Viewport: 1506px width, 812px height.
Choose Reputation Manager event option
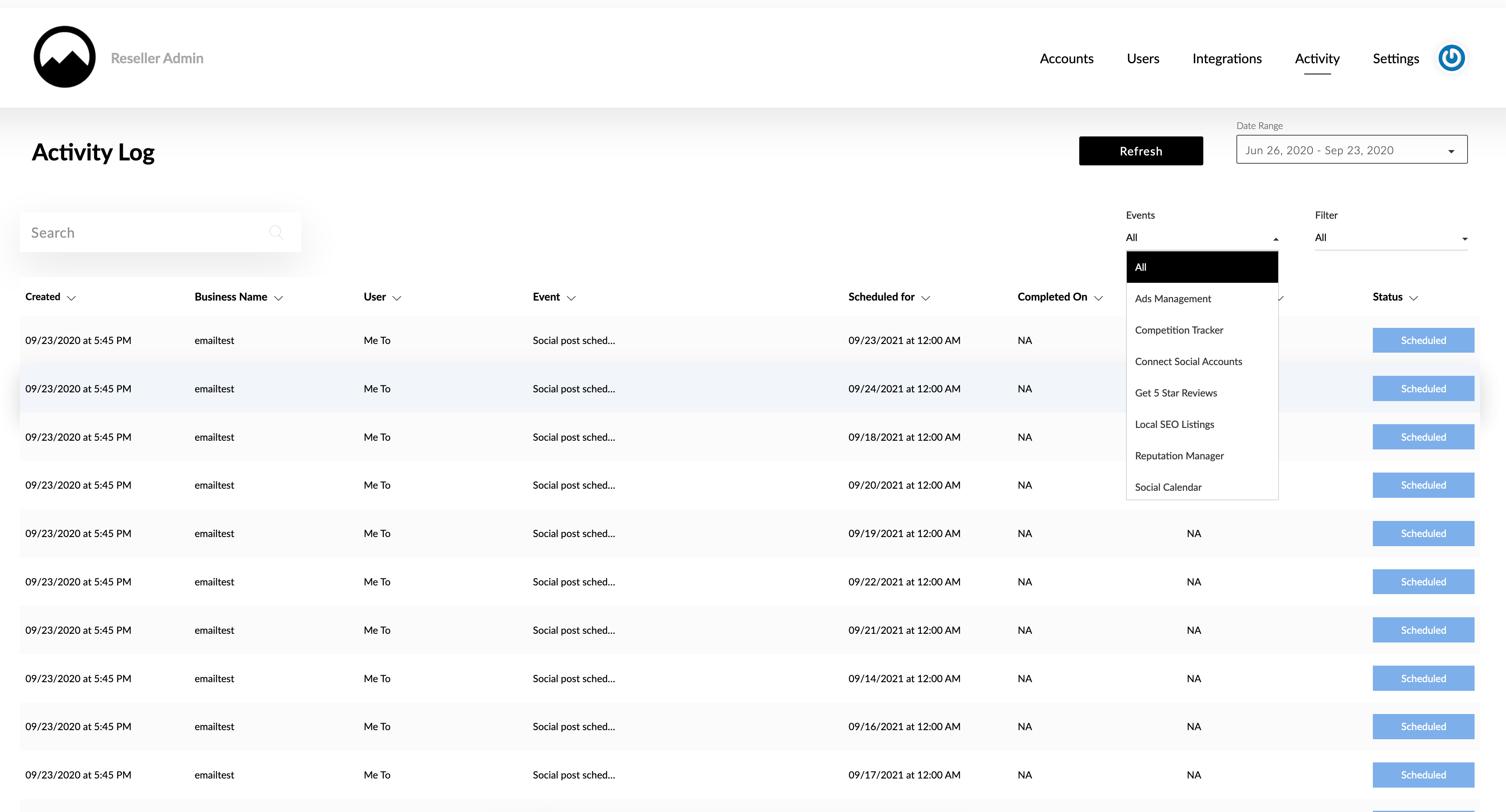(x=1179, y=456)
